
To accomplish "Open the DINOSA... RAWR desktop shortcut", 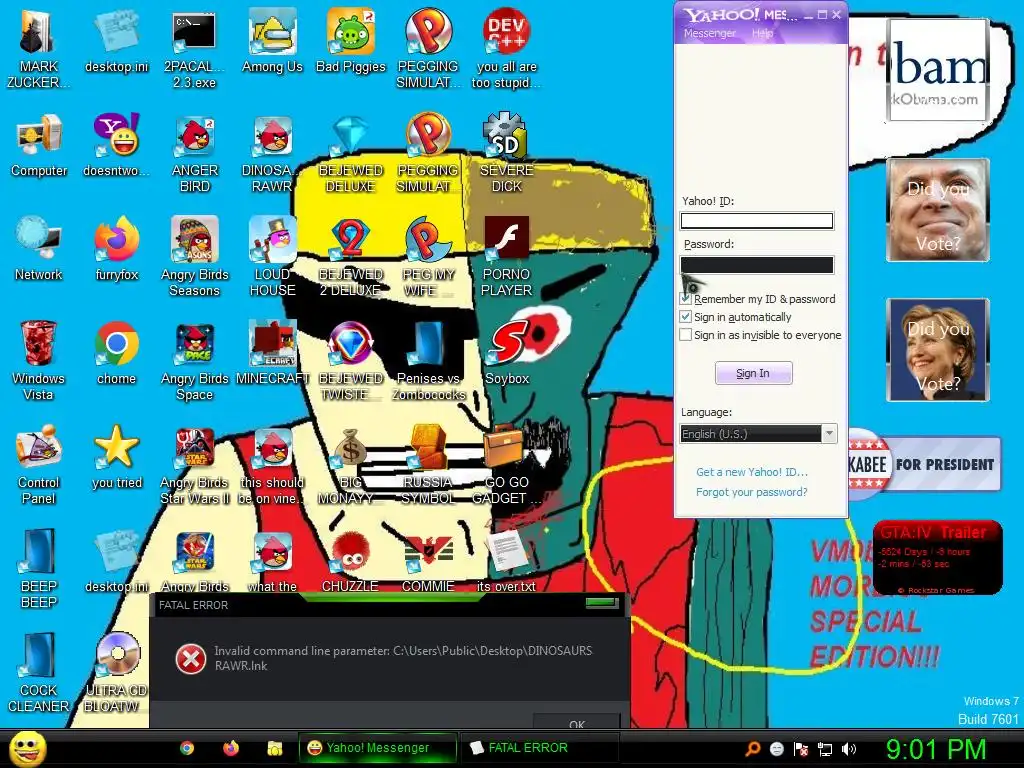I will [272, 153].
